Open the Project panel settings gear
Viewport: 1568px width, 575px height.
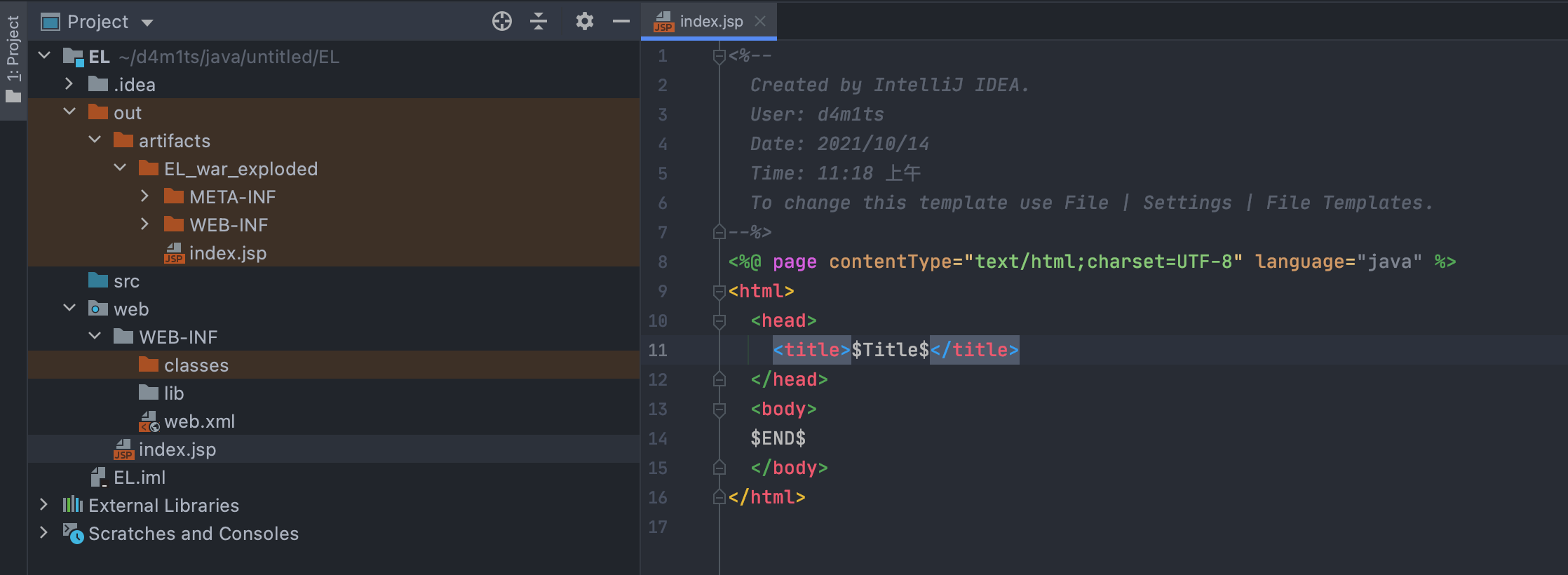(584, 22)
